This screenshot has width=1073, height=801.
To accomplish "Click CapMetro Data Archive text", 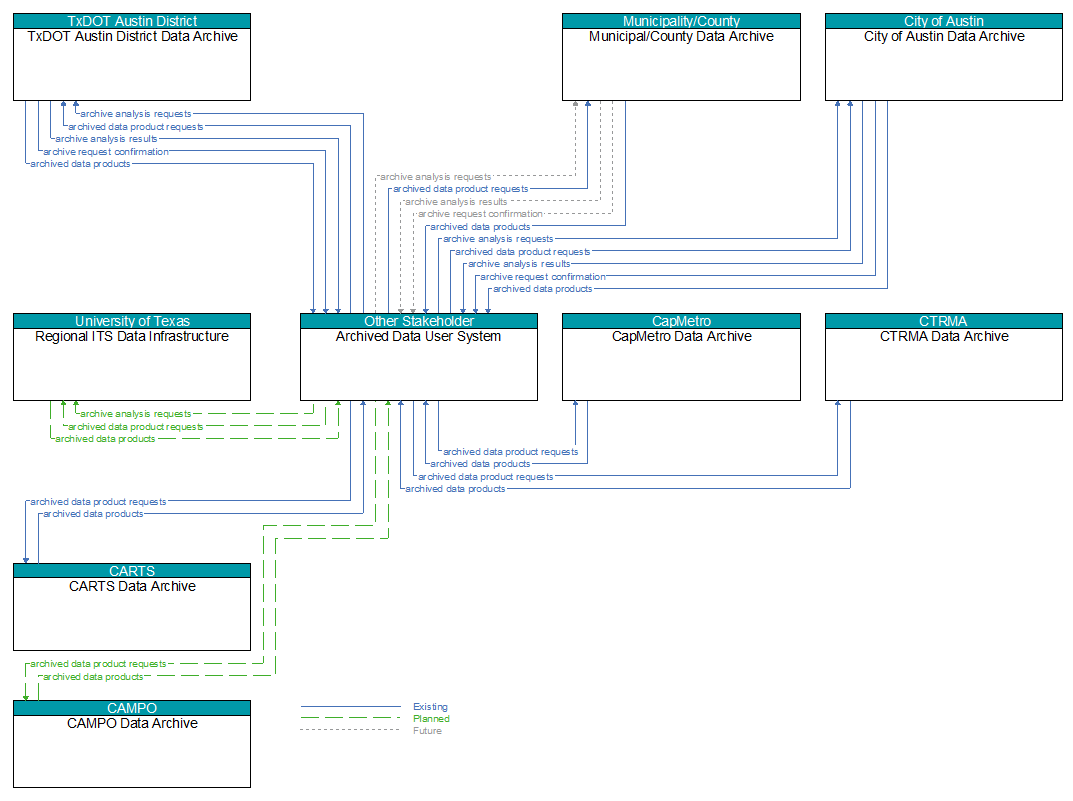I will point(682,337).
